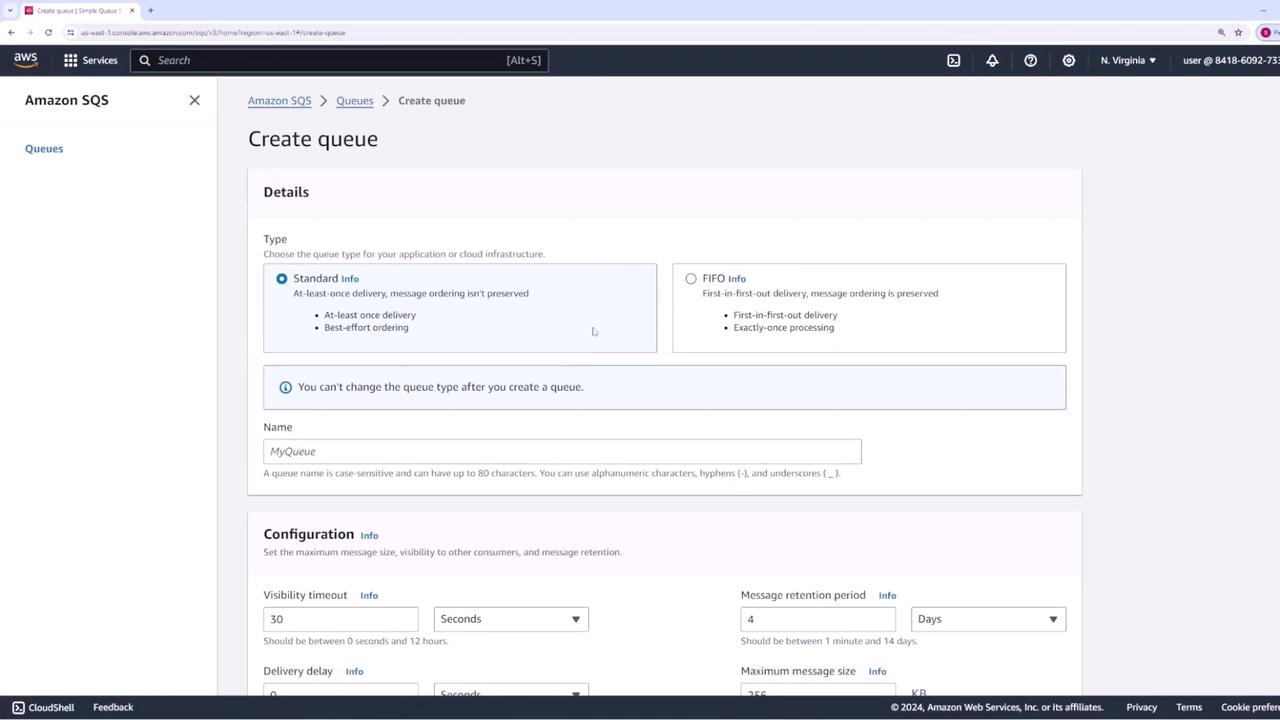Viewport: 1280px width, 720px height.
Task: Click the 'Amazon SQS' sidebar title
Action: tap(67, 100)
